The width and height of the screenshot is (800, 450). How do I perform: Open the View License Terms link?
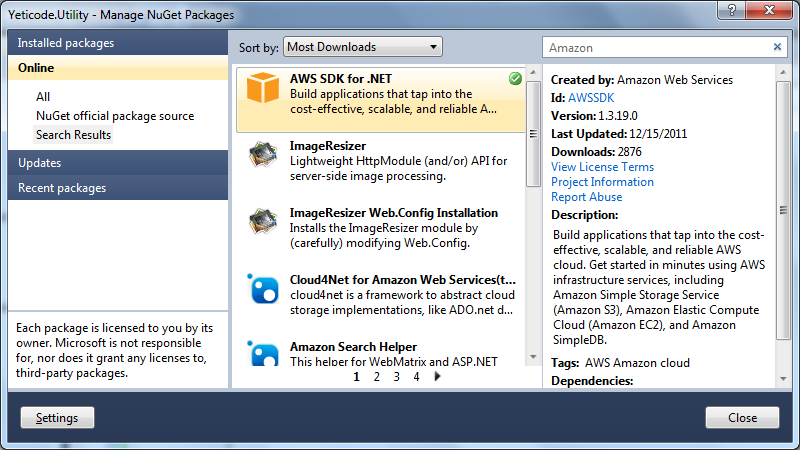coord(602,167)
